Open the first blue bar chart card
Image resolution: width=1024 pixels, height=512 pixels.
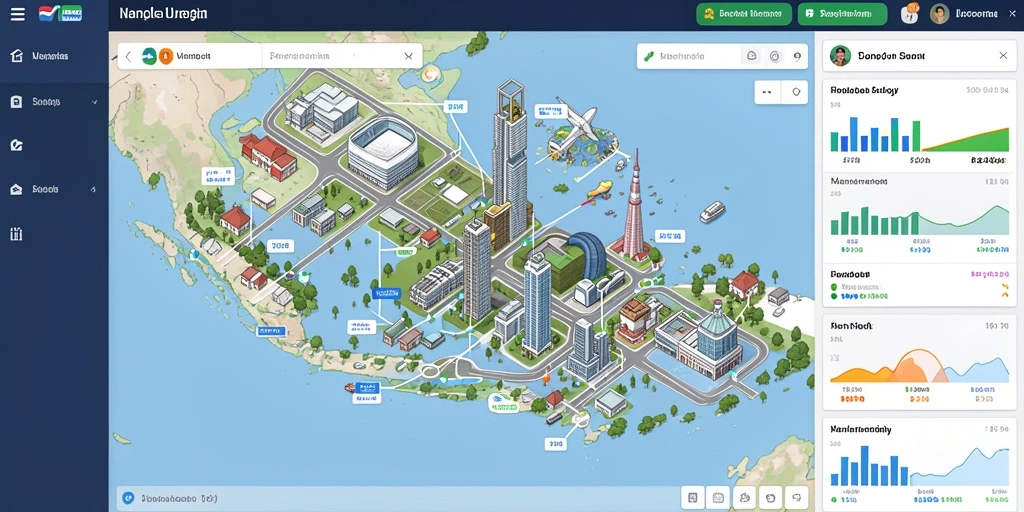click(919, 125)
